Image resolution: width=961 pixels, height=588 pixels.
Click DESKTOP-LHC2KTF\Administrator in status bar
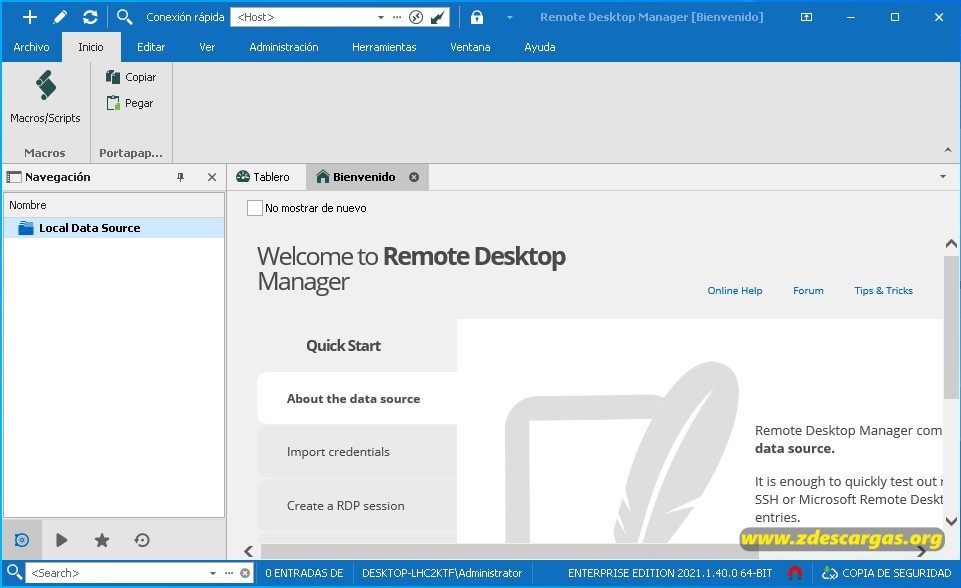tap(442, 573)
